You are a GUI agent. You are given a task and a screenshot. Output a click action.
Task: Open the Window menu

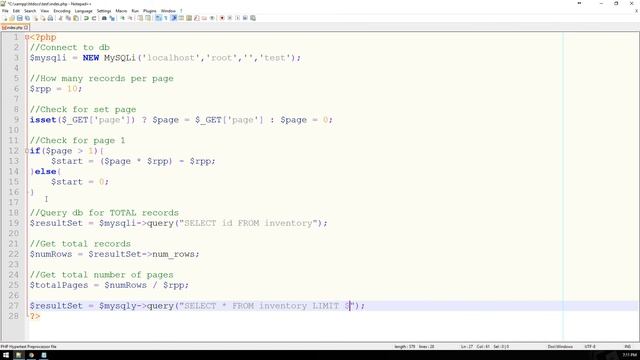tap(168, 11)
